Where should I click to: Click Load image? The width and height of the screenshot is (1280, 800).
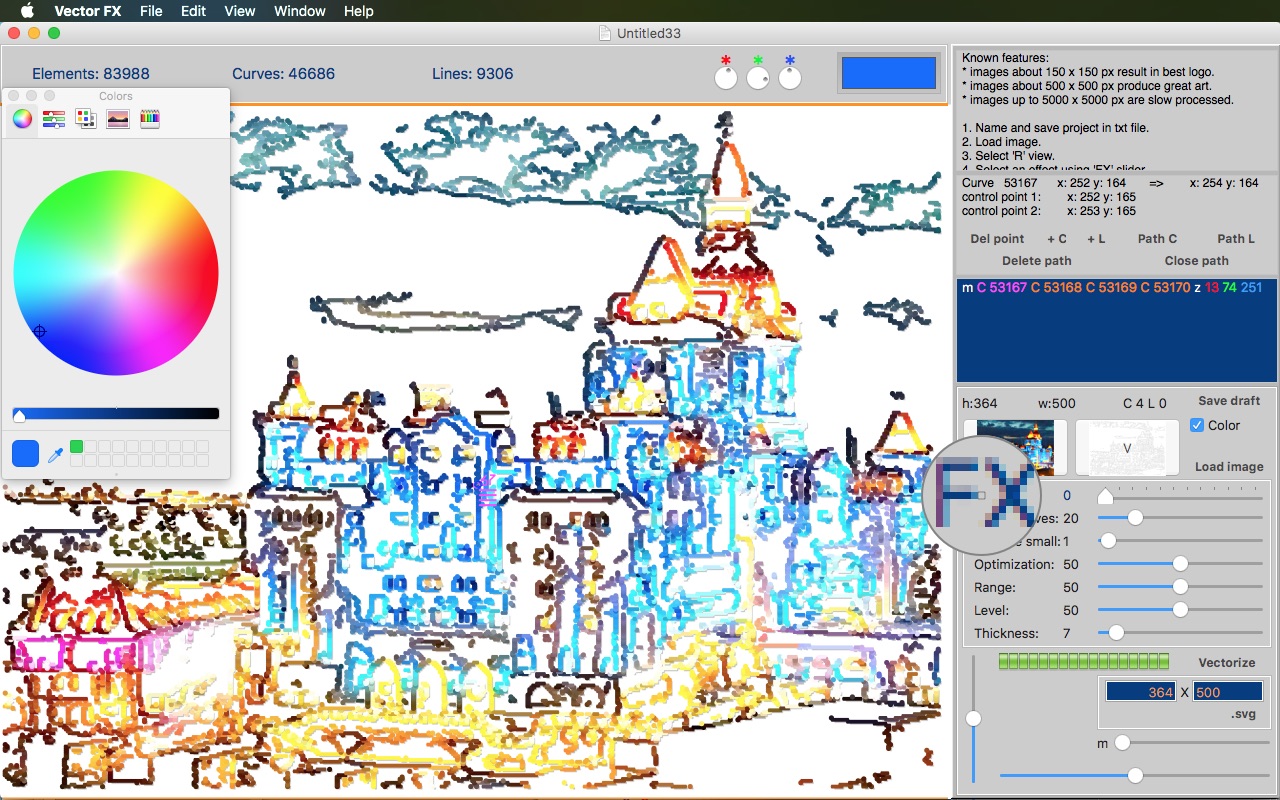click(x=1229, y=466)
